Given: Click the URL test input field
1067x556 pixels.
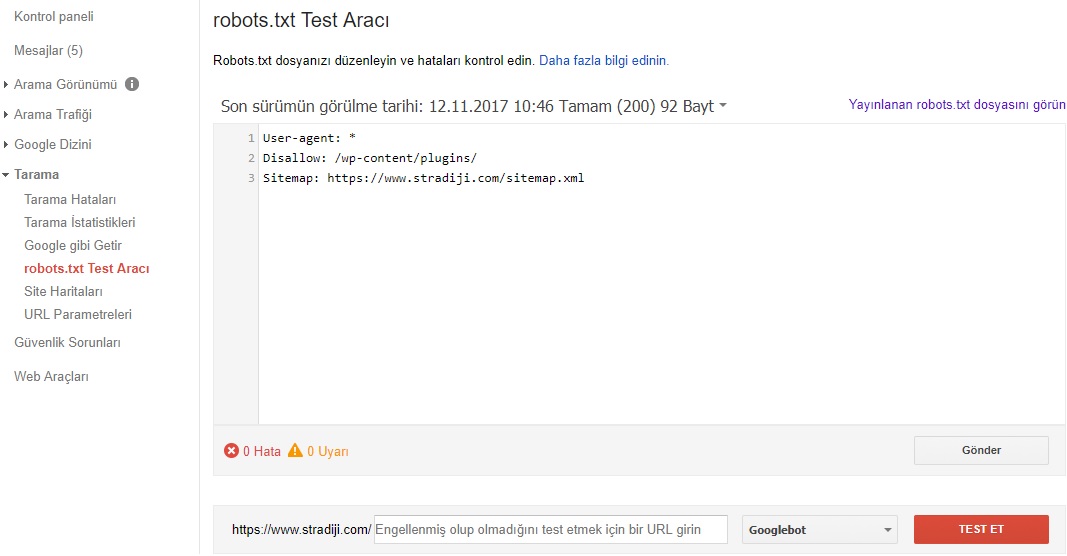Looking at the screenshot, I should [551, 529].
